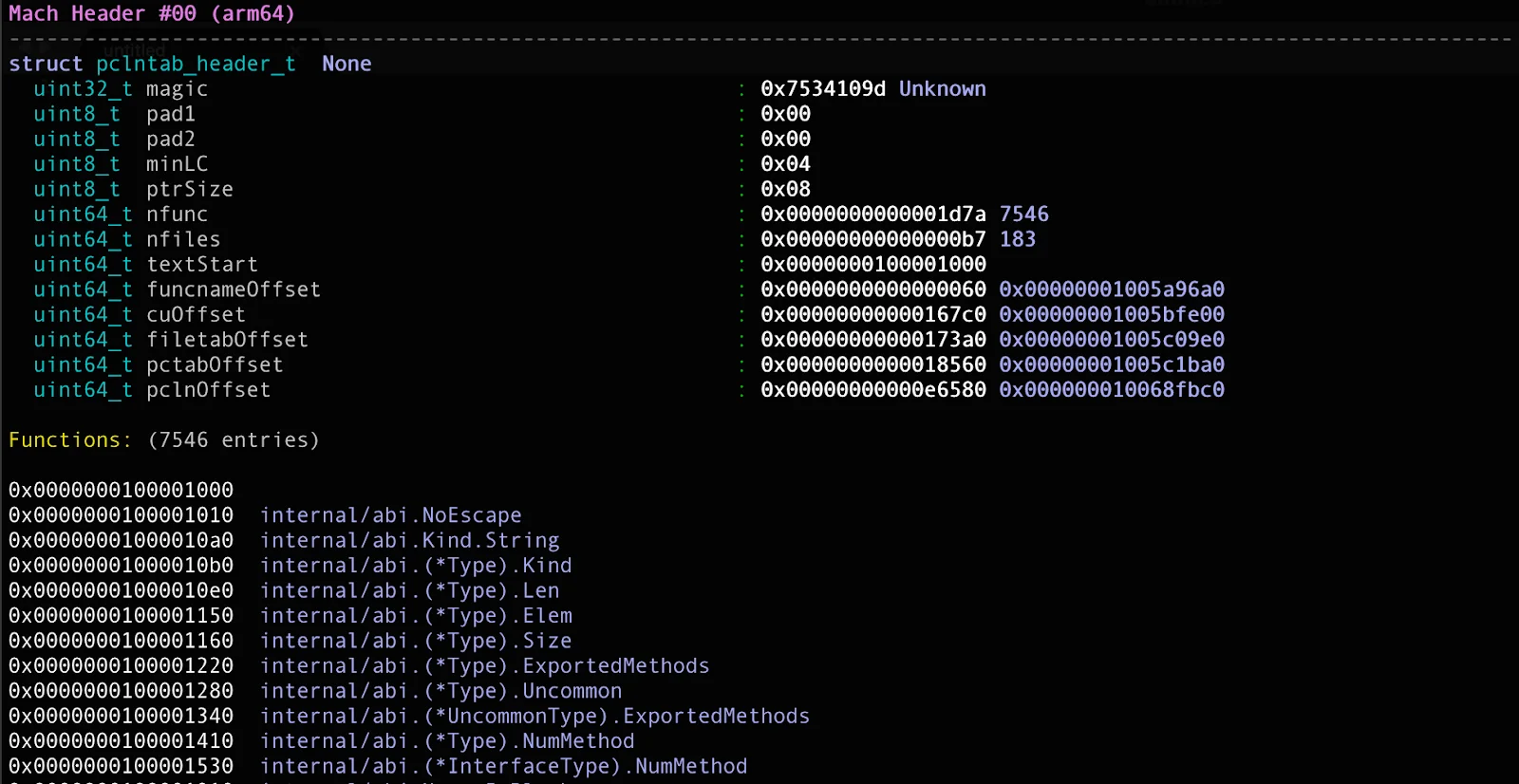Select address 0x00000001000010a0

coord(121,540)
